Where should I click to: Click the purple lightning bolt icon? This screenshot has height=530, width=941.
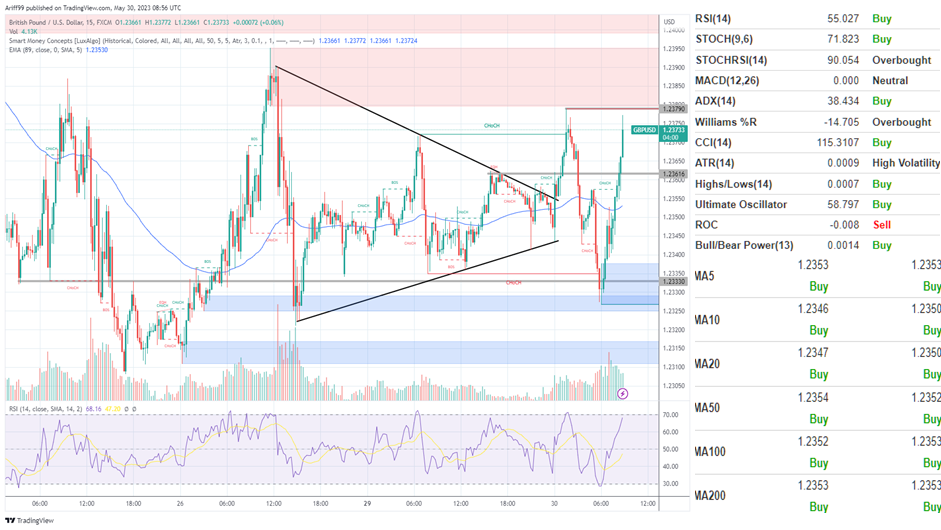point(624,394)
